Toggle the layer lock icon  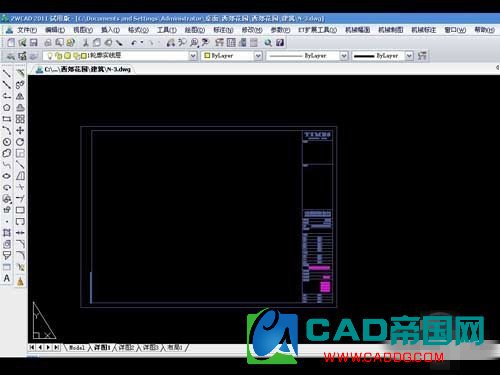pos(76,56)
